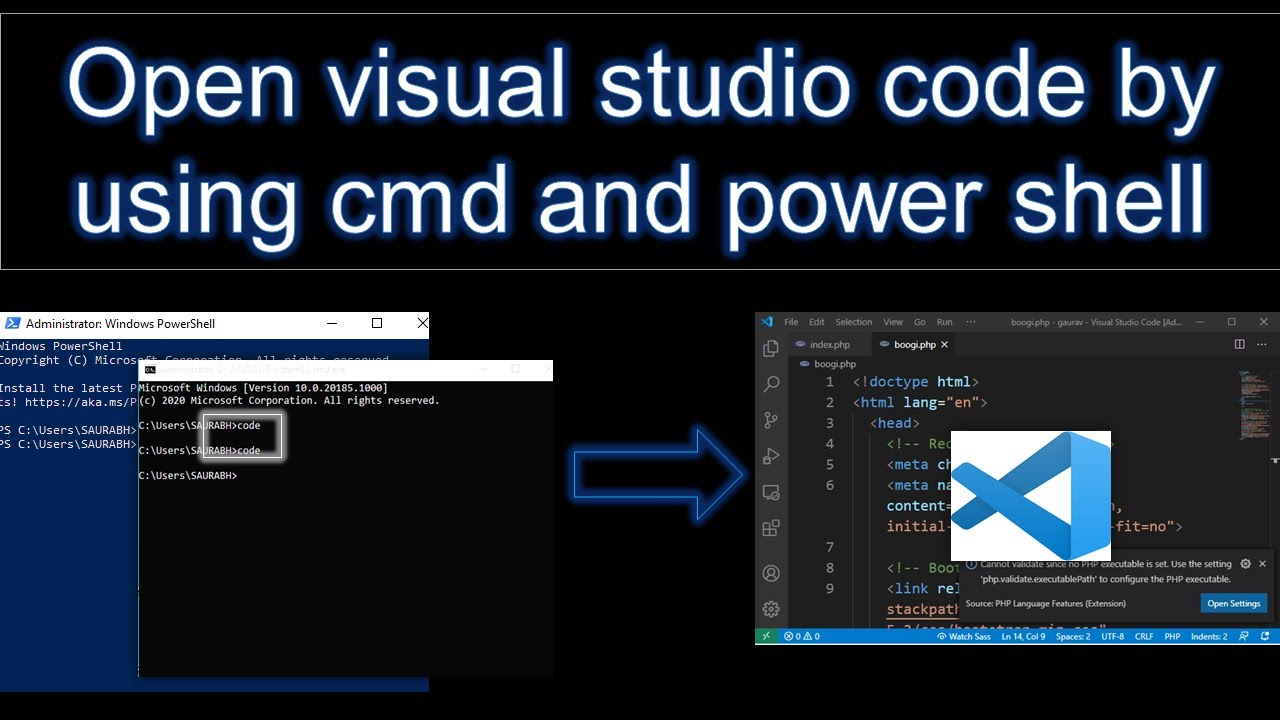Open Run and Debug view in VS Code
Image resolution: width=1280 pixels, height=720 pixels.
click(x=771, y=456)
